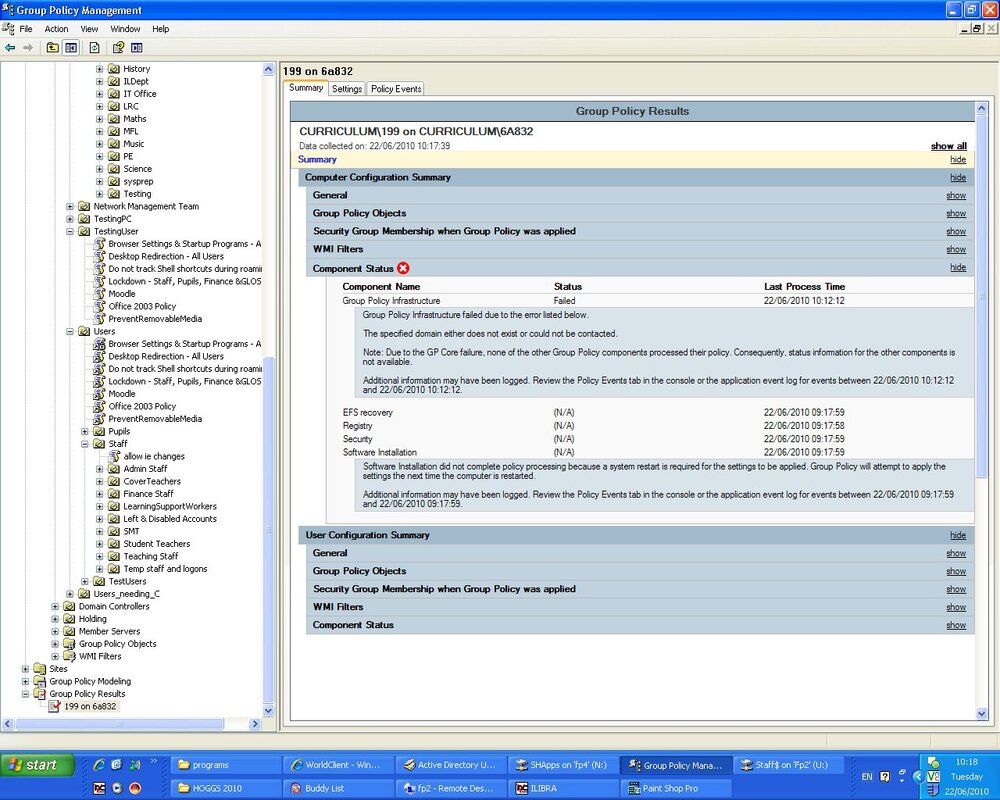Viewport: 1000px width, 800px height.
Task: Click the console tree vertical scrollbar thumb
Action: point(268,528)
